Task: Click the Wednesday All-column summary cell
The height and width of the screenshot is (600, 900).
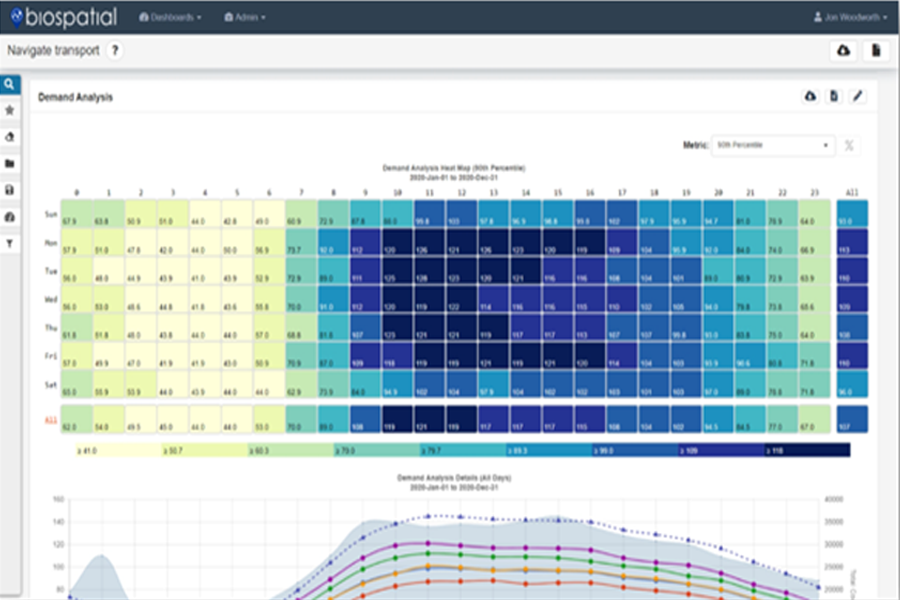Action: 852,299
